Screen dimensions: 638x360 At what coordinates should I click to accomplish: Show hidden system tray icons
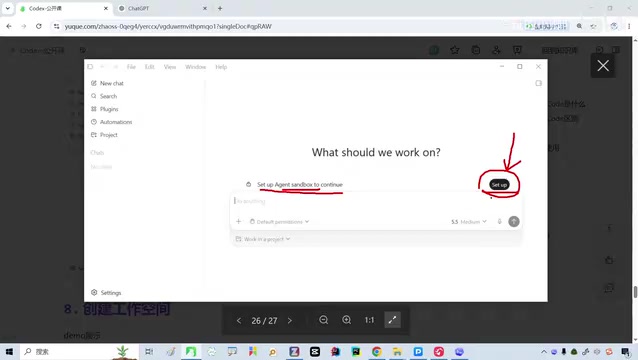coord(544,351)
